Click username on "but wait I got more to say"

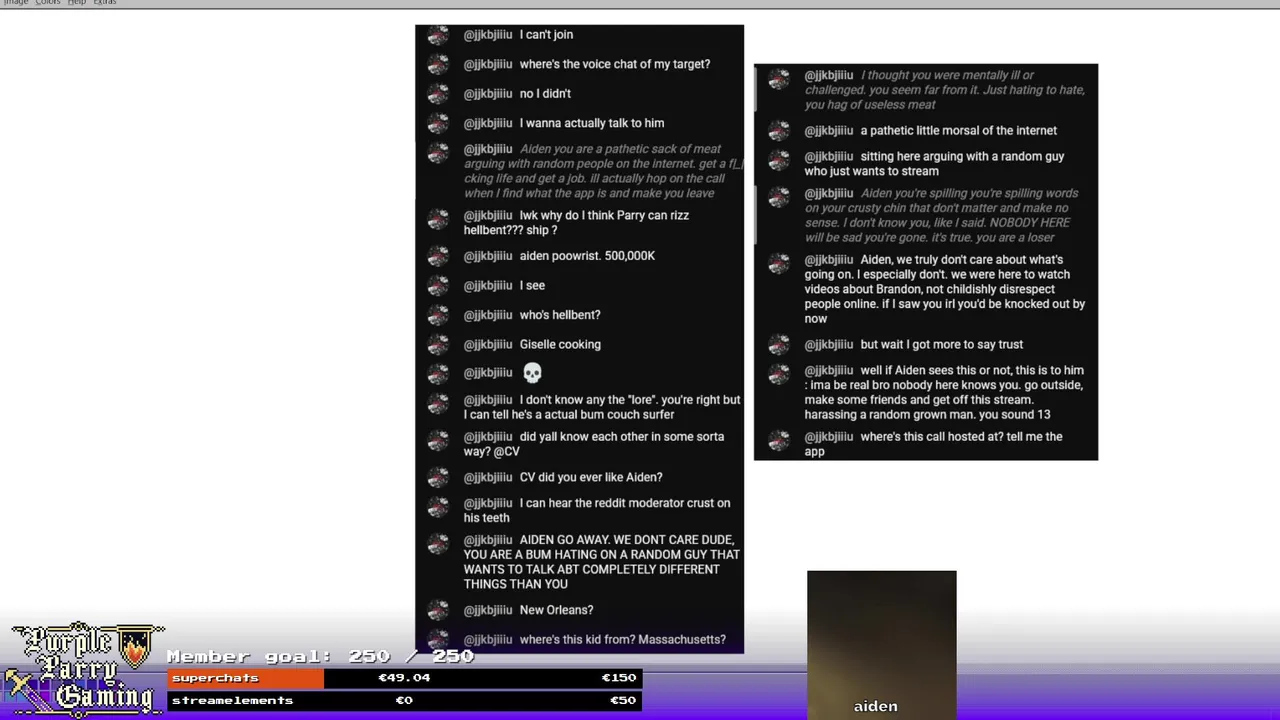click(829, 345)
